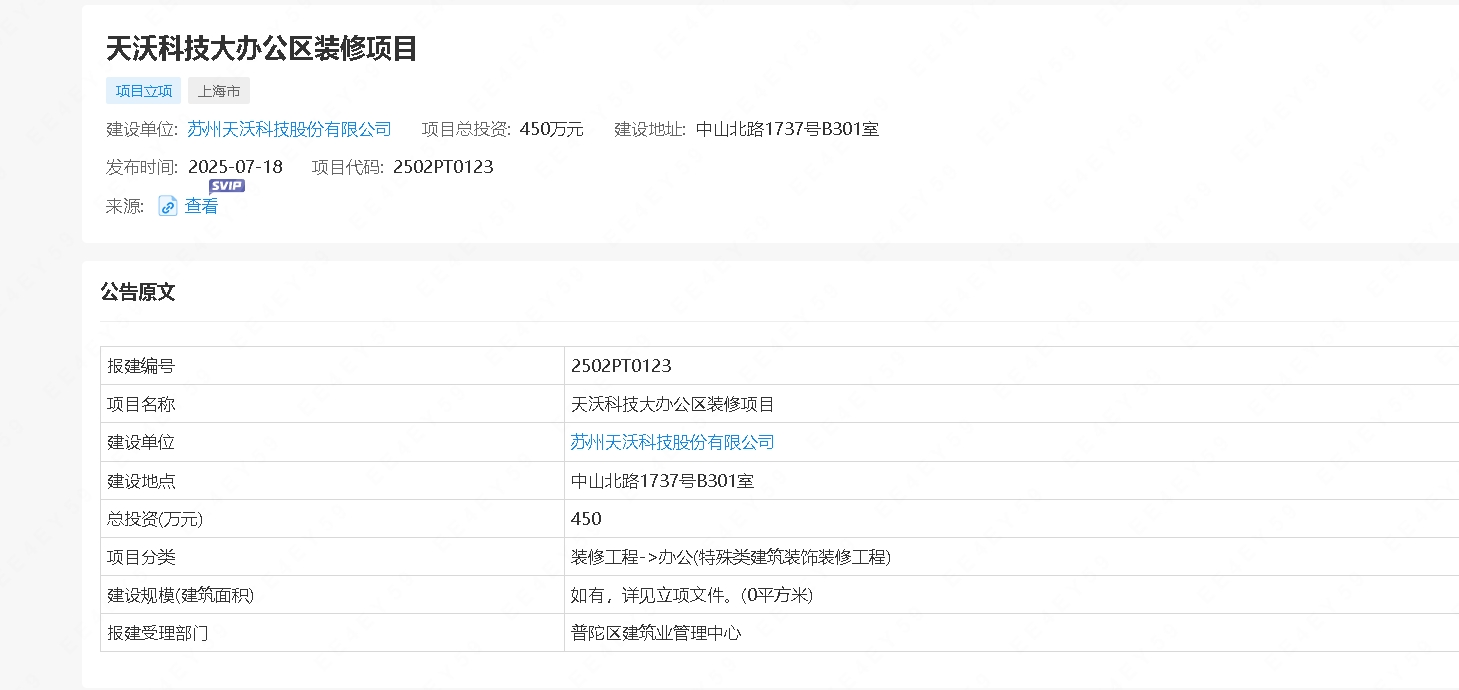Image resolution: width=1459 pixels, height=690 pixels.
Task: Click the 建设地址 label in header
Action: click(x=650, y=129)
